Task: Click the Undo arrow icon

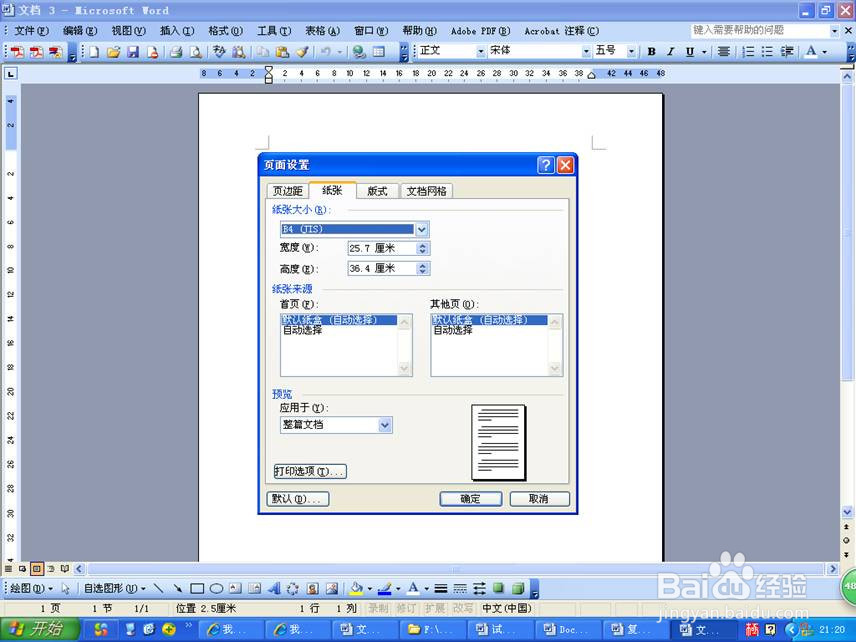Action: 325,52
